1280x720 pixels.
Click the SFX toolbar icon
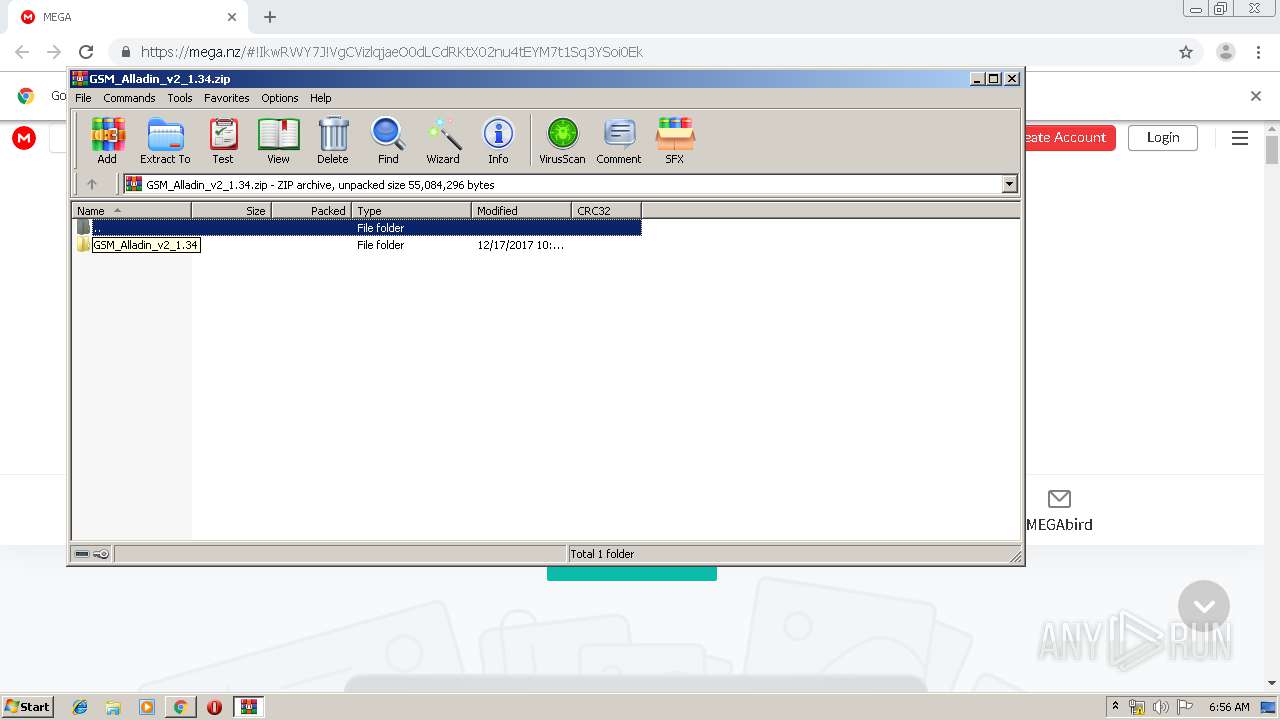[x=675, y=140]
